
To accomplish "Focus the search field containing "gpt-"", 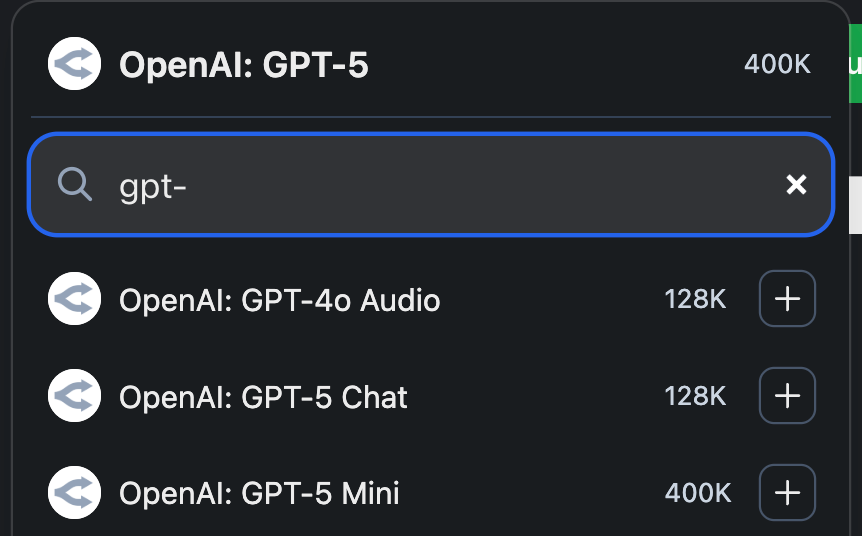I will click(x=431, y=185).
